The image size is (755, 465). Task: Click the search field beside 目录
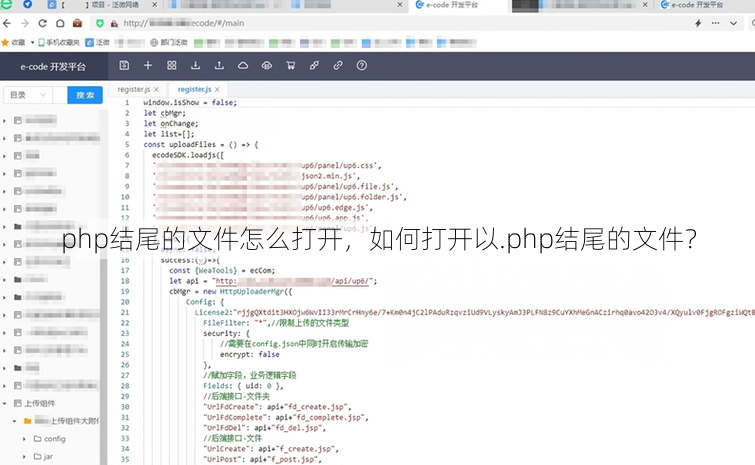60,95
